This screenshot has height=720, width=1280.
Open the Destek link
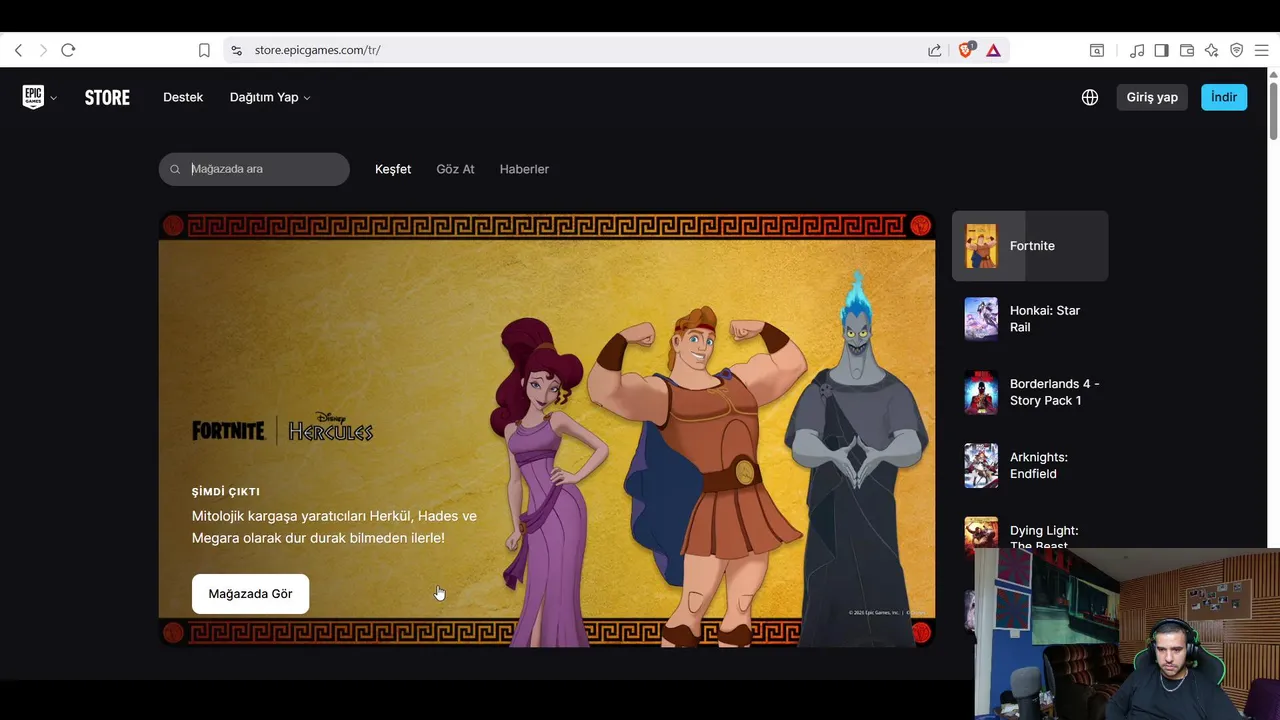tap(183, 97)
